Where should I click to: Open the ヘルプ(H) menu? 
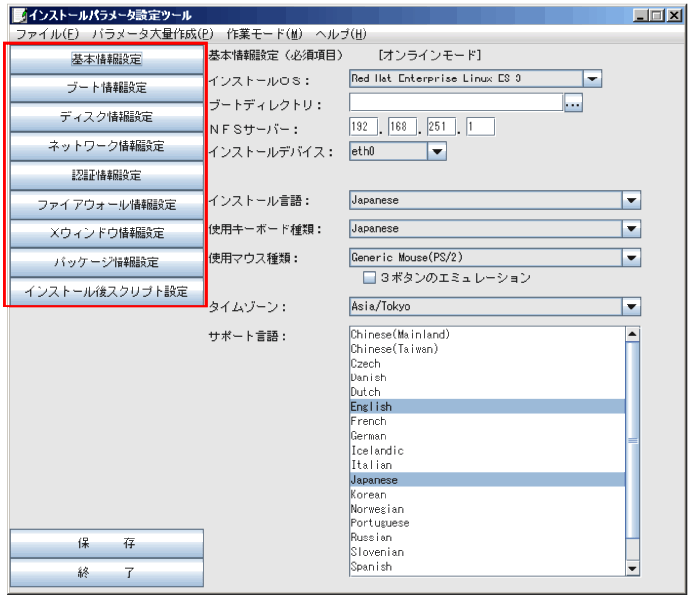[341, 34]
